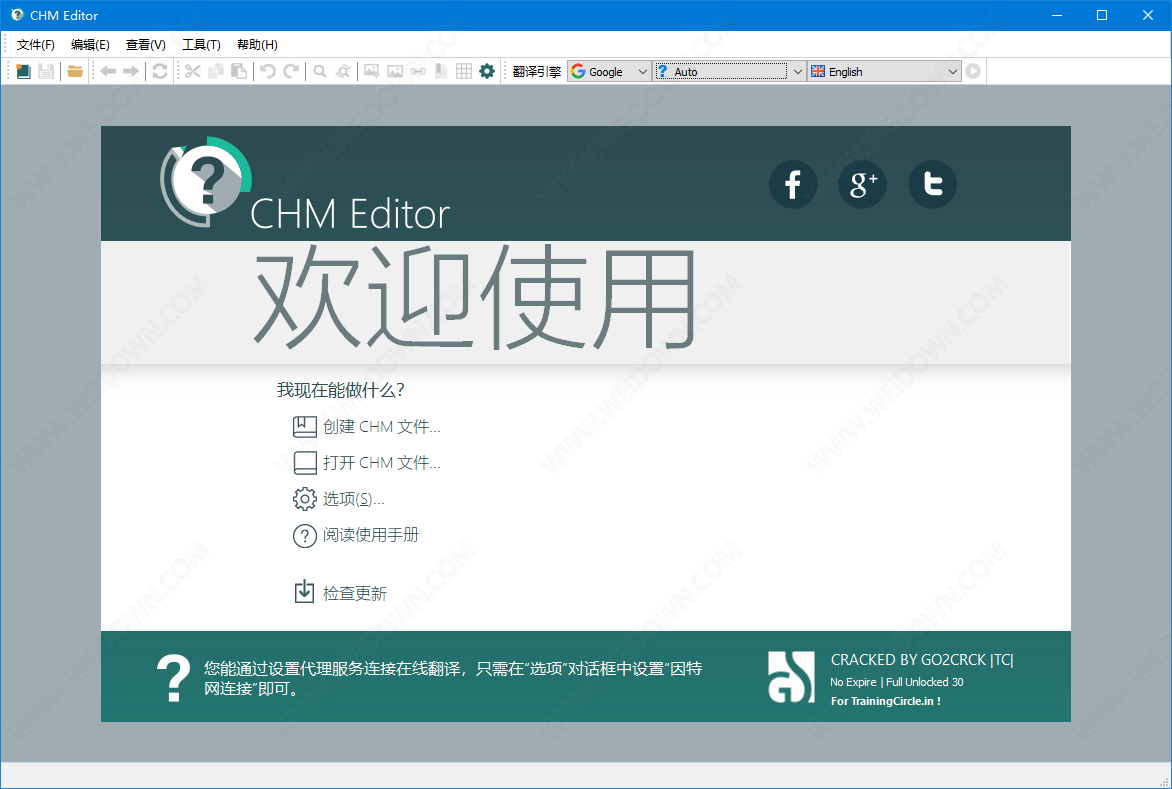The image size is (1172, 789).
Task: Open the Twitter social icon
Action: (932, 185)
